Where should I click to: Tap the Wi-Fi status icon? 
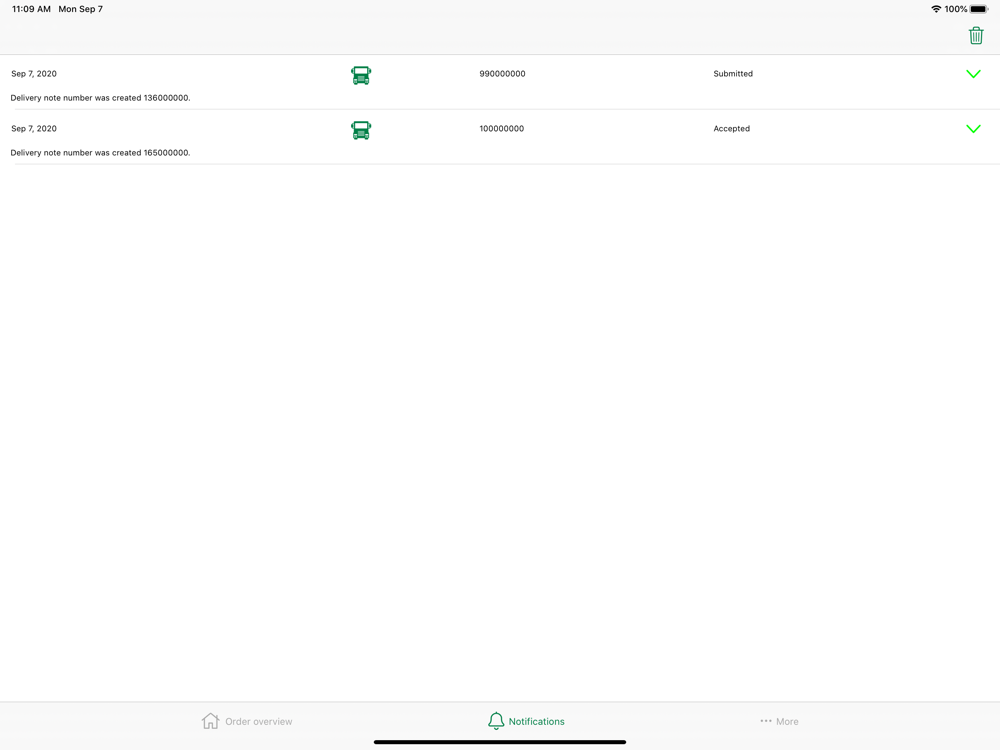point(936,9)
